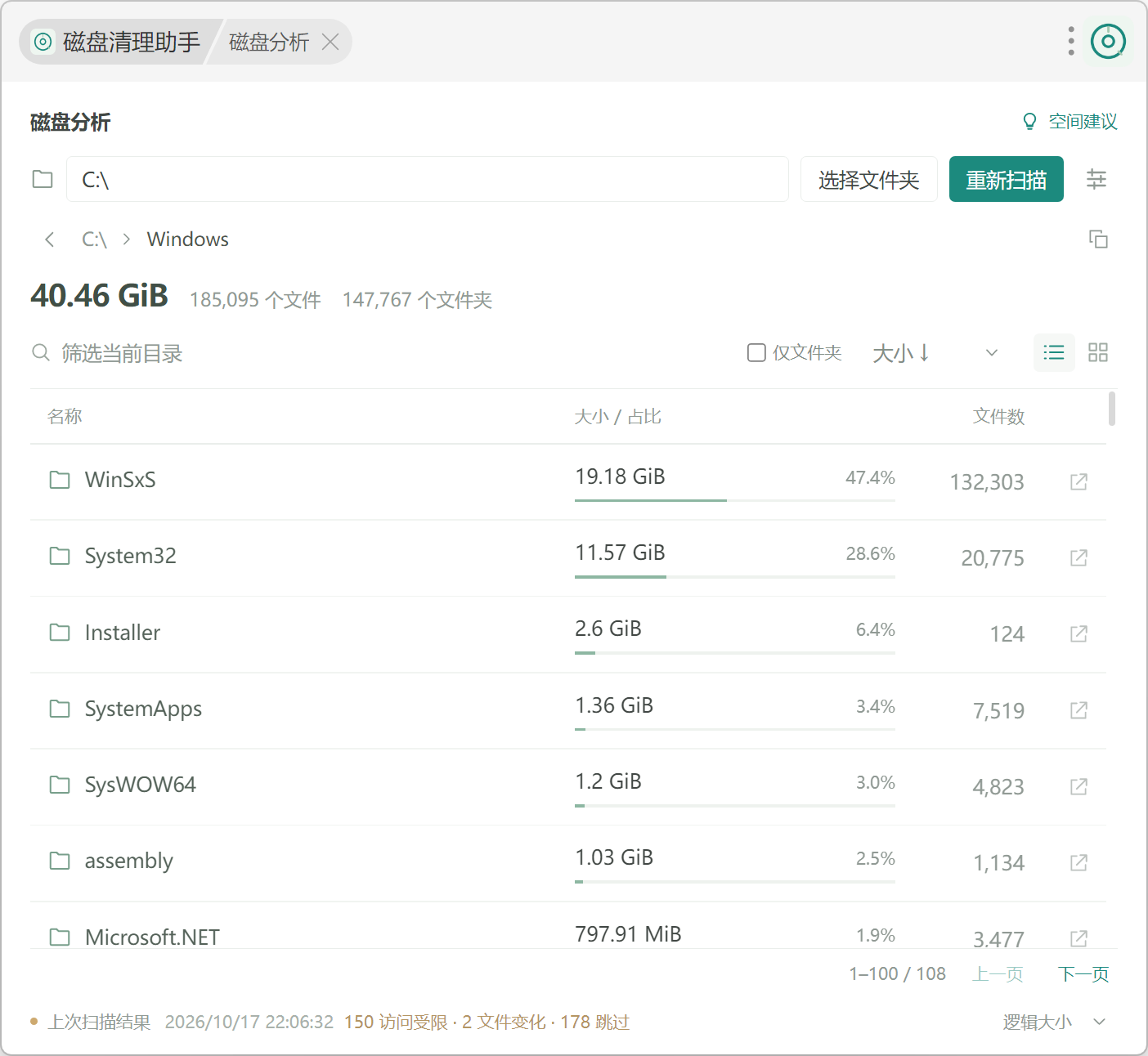
Task: Enable the 仅文件夹 checkbox
Action: (x=756, y=352)
